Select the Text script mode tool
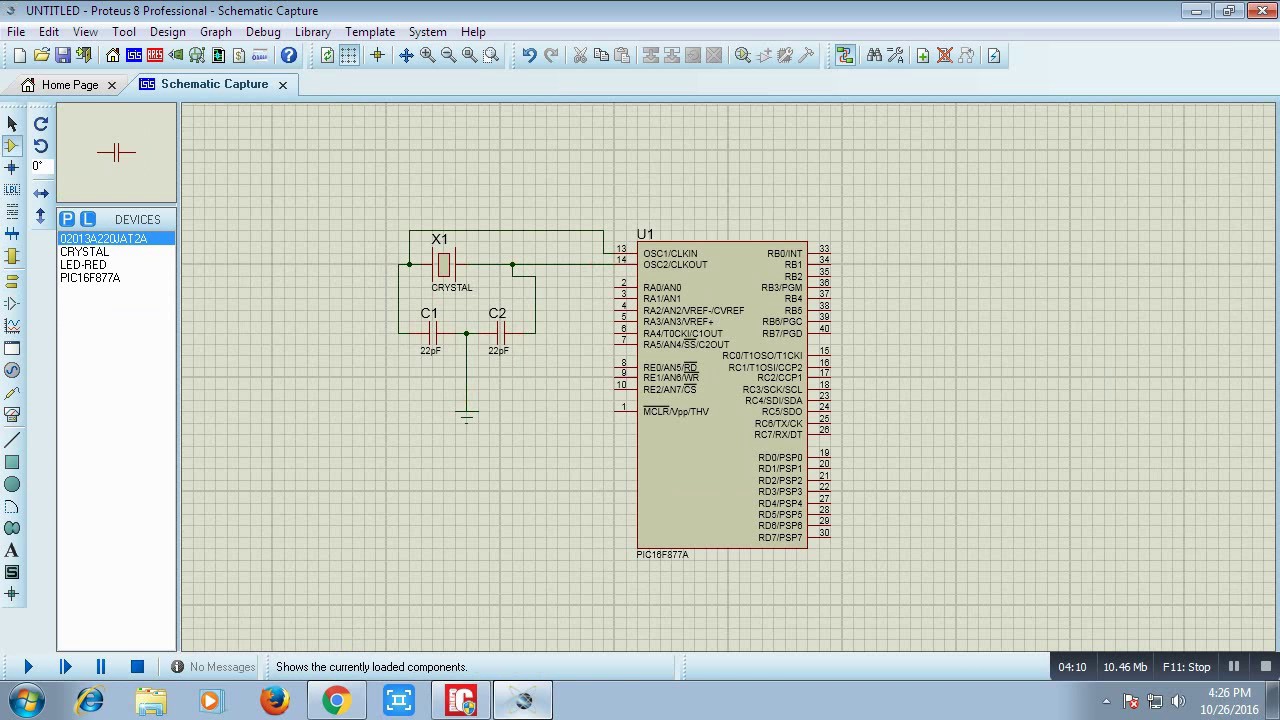Viewport: 1280px width, 720px height. [x=12, y=212]
